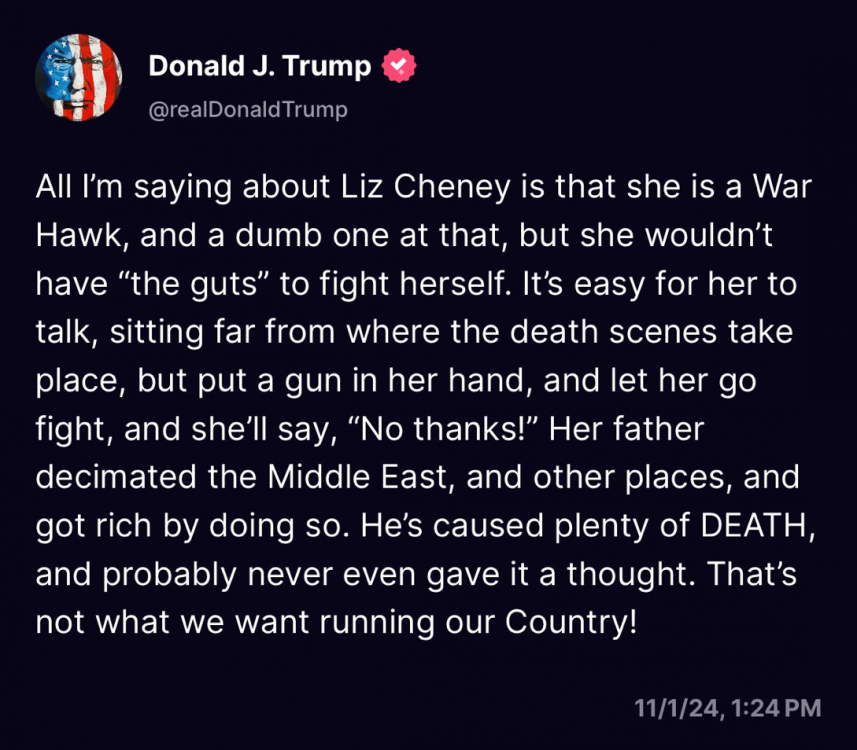Screen dimensions: 857x750
Task: Click the words "put a gun"
Action: pos(263,380)
